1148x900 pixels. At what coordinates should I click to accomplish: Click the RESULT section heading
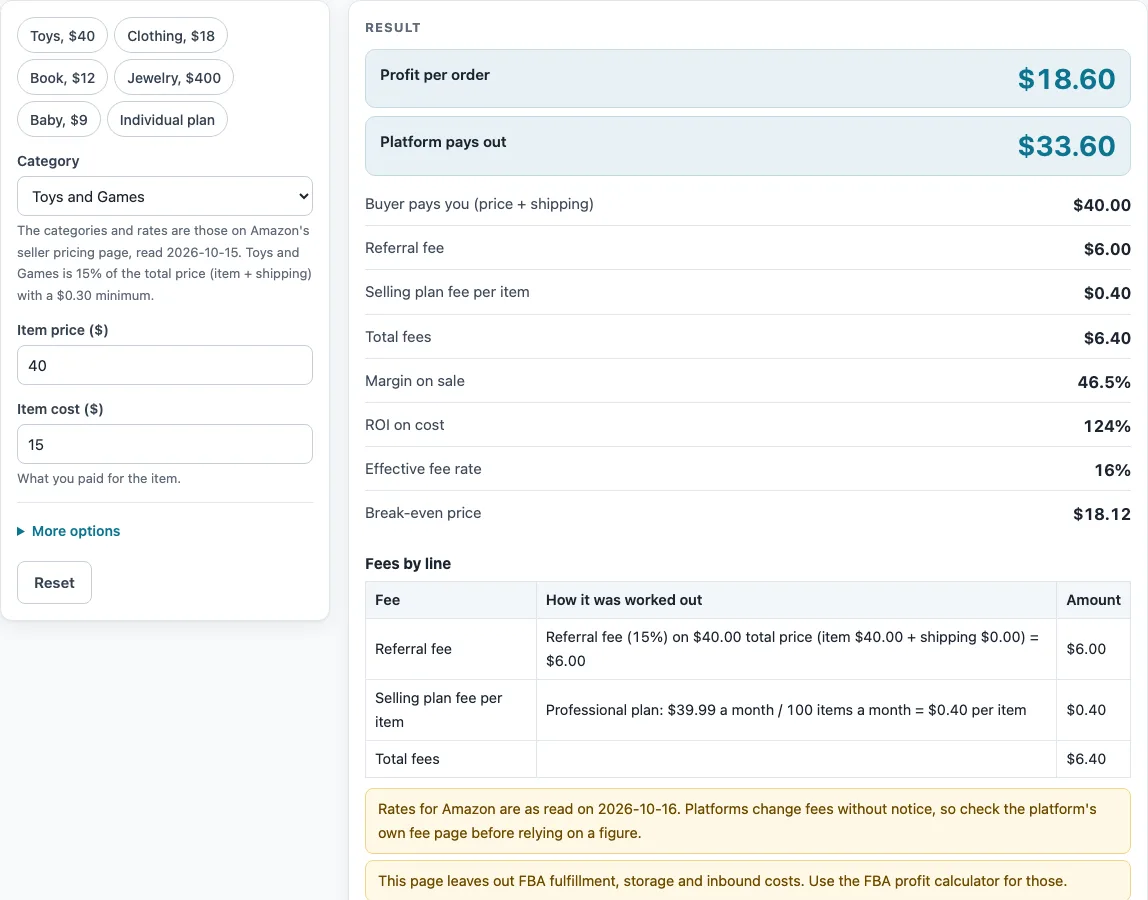point(392,28)
